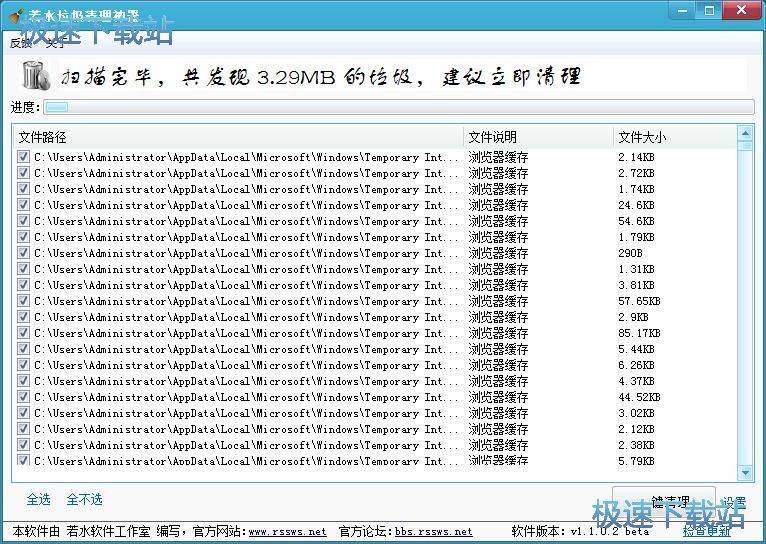Image resolution: width=766 pixels, height=544 pixels.
Task: Click the list scrollbar down arrow
Action: click(x=745, y=472)
